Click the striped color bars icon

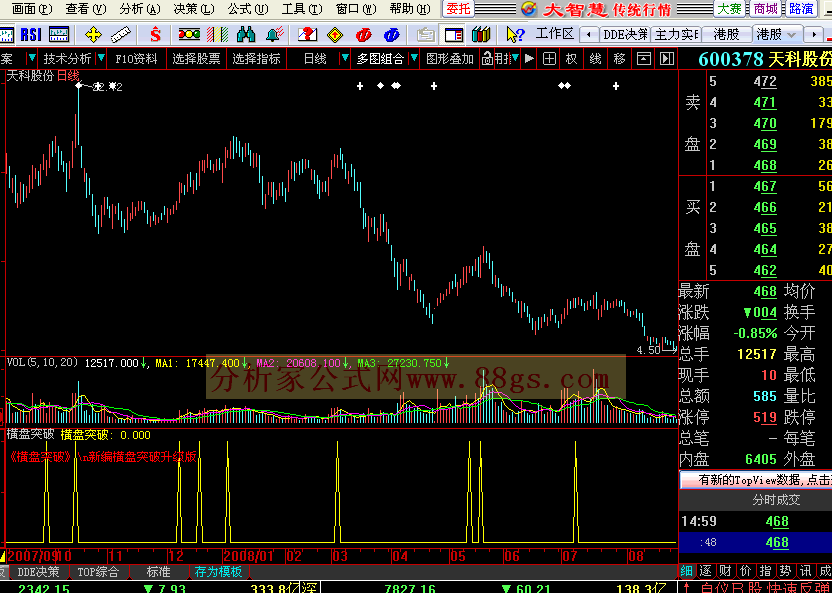218,35
